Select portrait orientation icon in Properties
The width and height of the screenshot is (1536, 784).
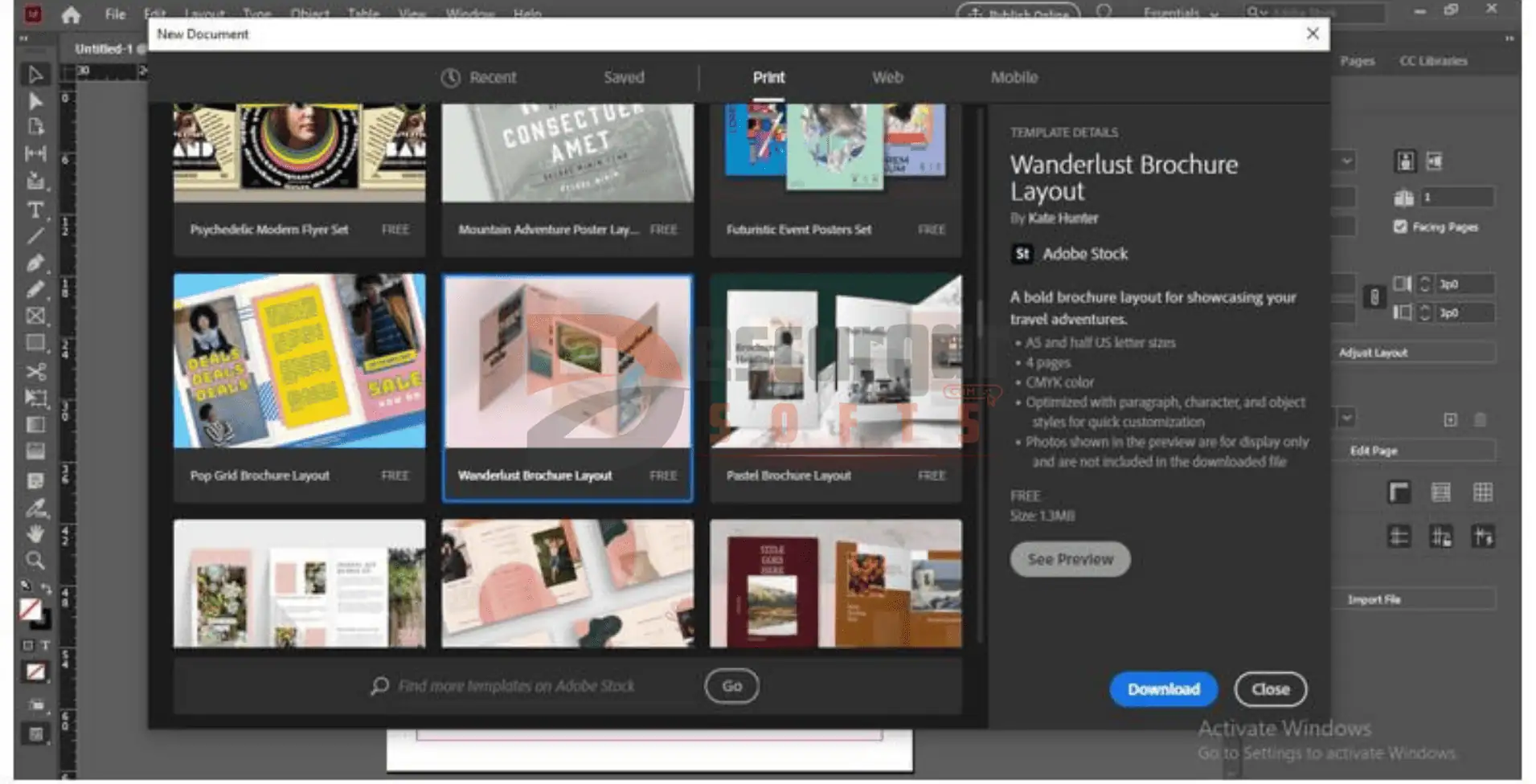(x=1404, y=161)
